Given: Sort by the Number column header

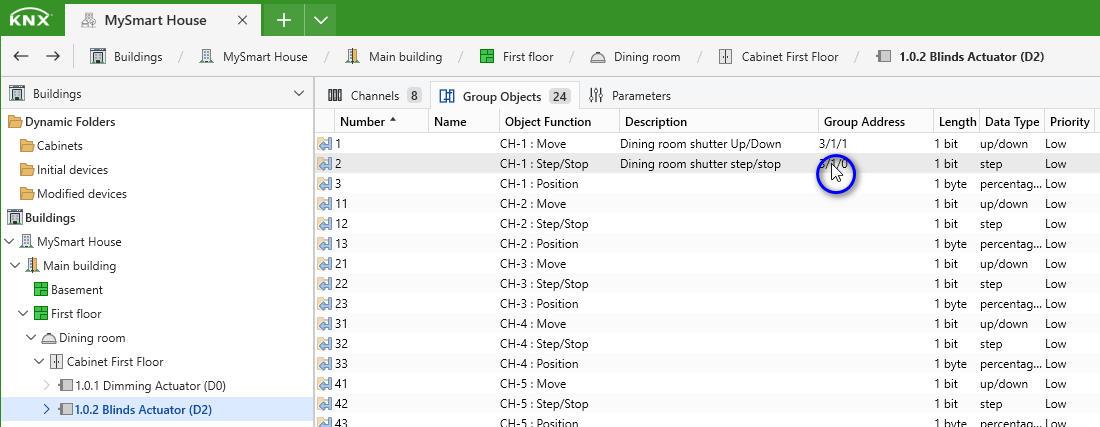Looking at the screenshot, I should click(x=362, y=121).
